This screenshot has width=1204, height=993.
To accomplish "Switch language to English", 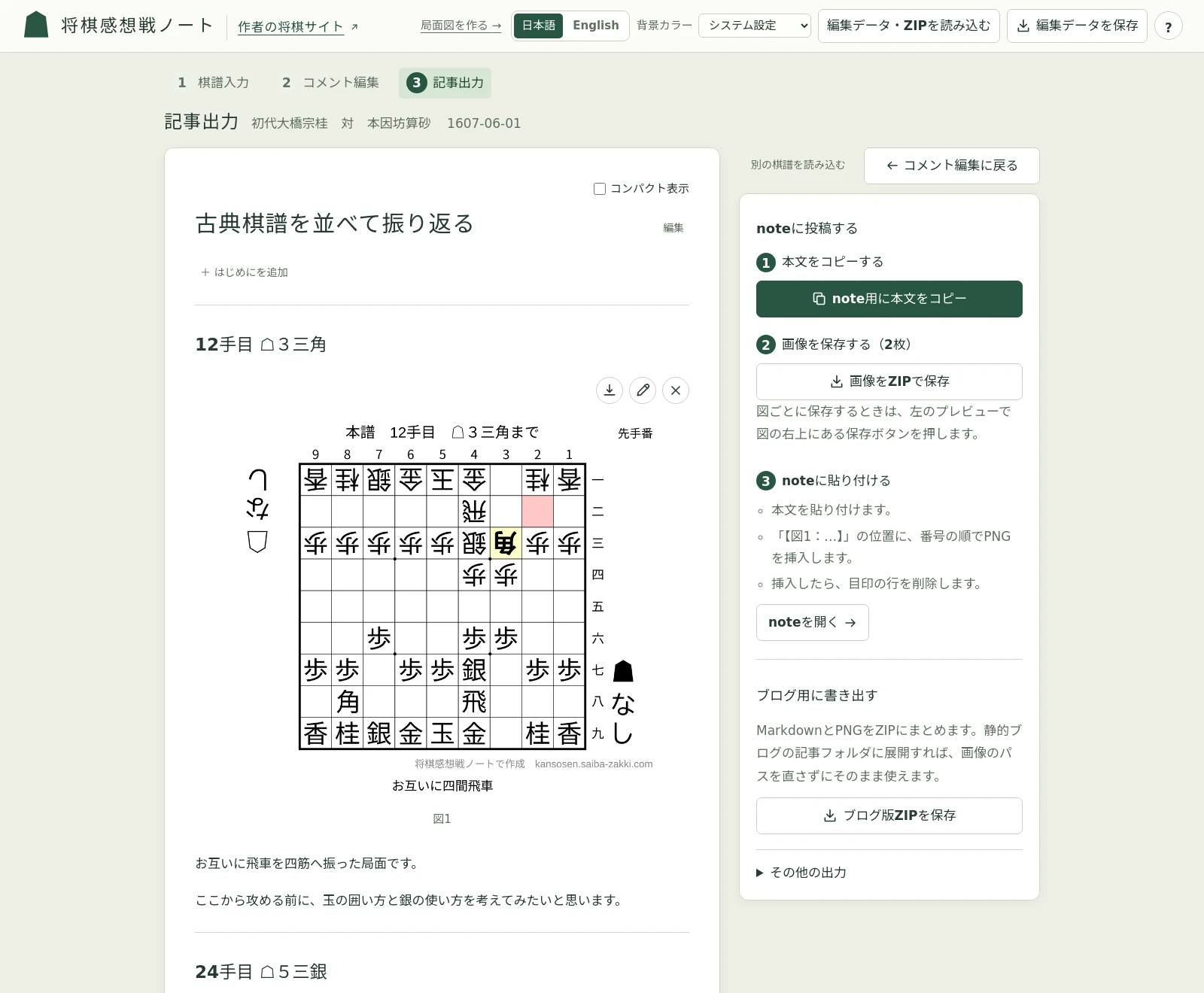I will tap(595, 26).
